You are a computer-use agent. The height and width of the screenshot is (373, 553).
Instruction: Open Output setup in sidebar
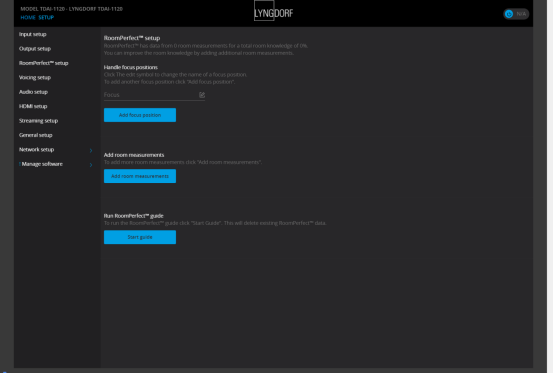(x=35, y=49)
